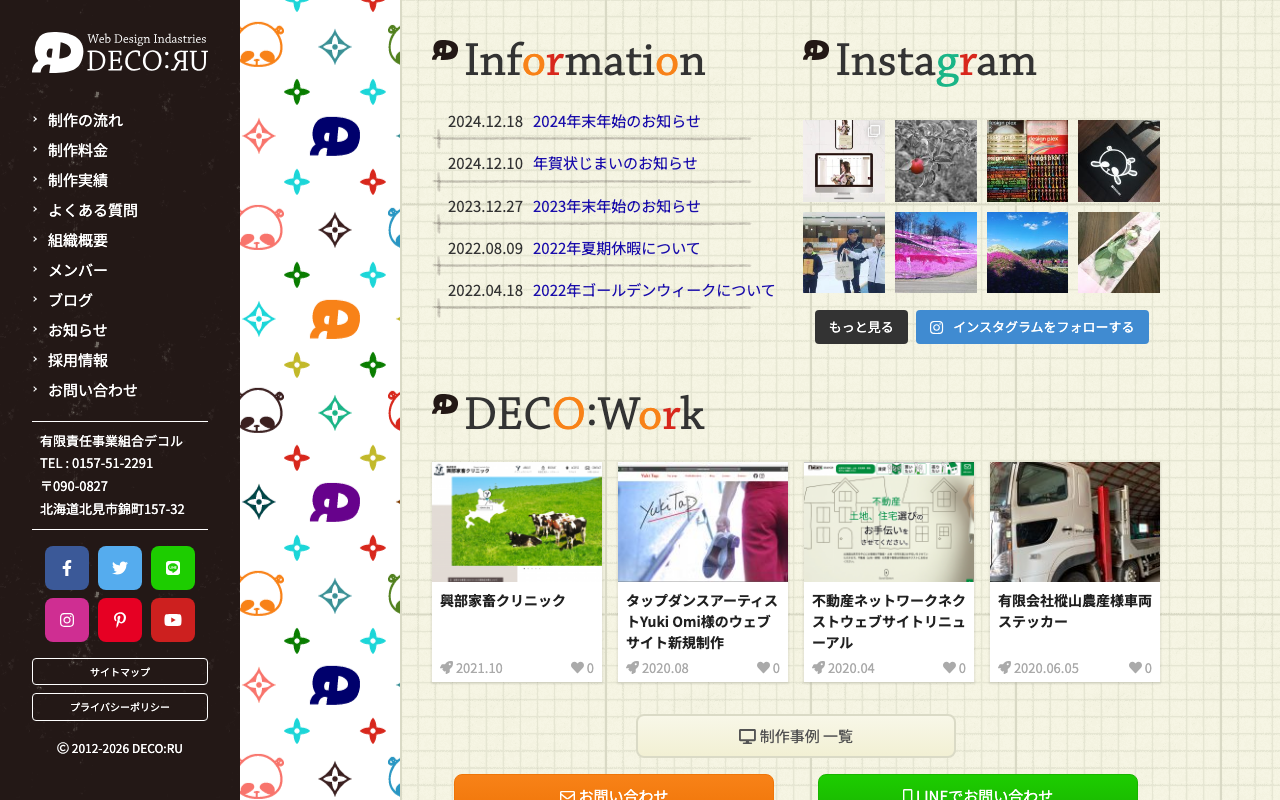The image size is (1280, 800).
Task: Click サイトマップ button
Action: [x=120, y=672]
